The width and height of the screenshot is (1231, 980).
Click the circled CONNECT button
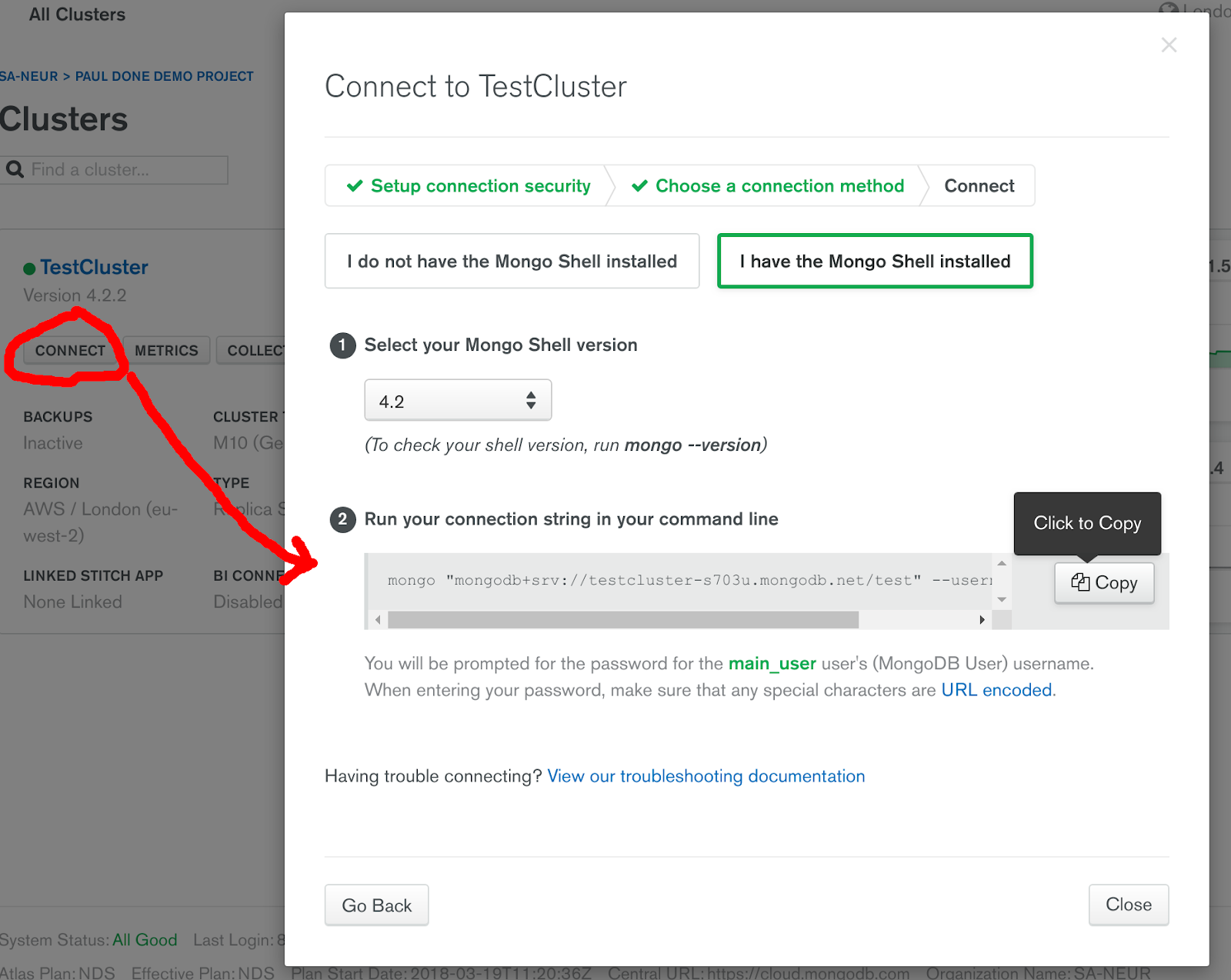pyautogui.click(x=69, y=350)
